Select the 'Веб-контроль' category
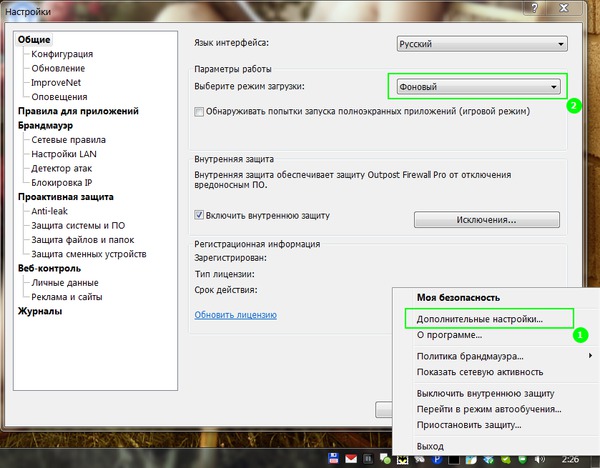The width and height of the screenshot is (600, 468). click(x=49, y=268)
